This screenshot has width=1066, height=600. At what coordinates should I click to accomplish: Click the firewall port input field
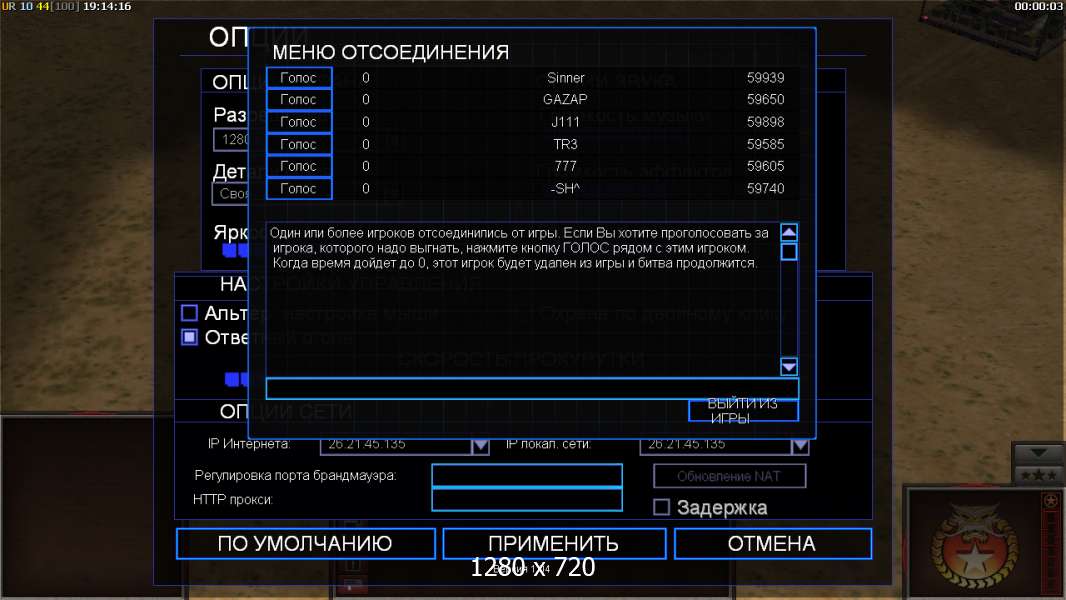[527, 475]
